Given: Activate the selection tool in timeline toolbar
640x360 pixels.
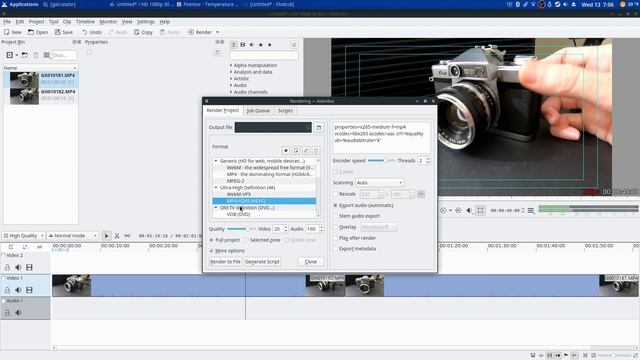Looking at the screenshot, I should (107, 236).
